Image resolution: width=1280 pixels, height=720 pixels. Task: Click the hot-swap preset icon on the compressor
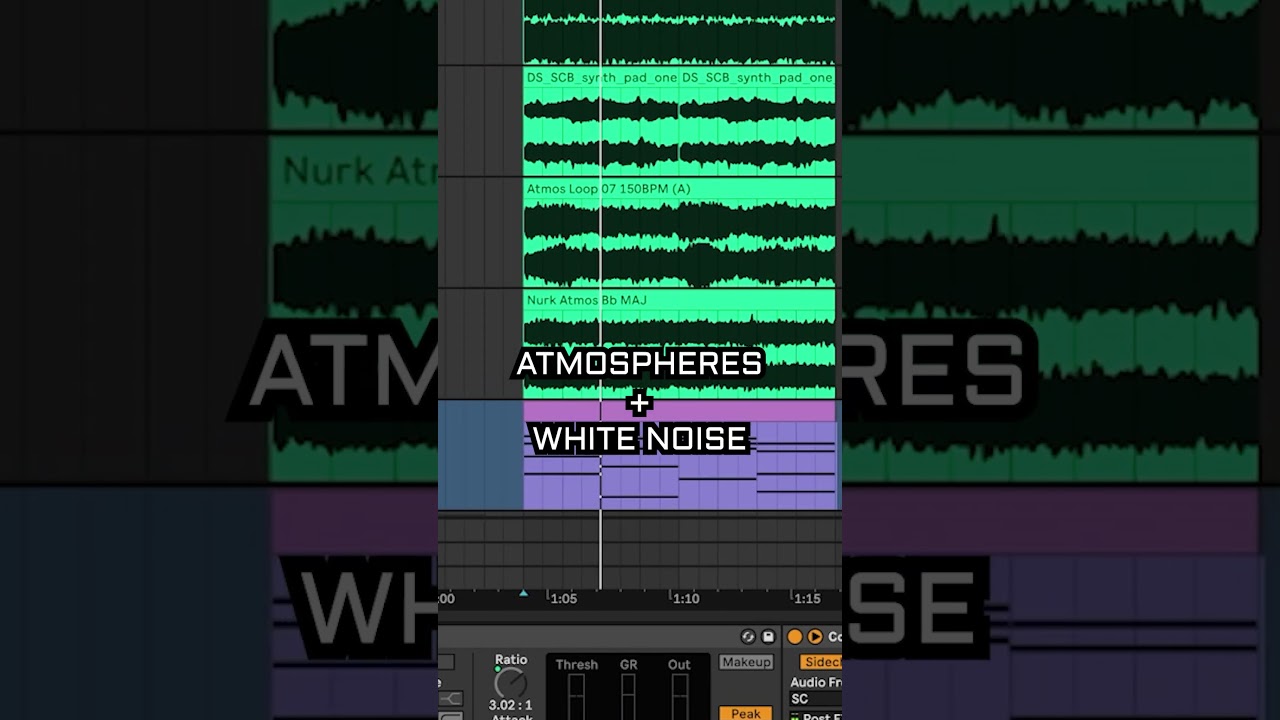[x=748, y=637]
